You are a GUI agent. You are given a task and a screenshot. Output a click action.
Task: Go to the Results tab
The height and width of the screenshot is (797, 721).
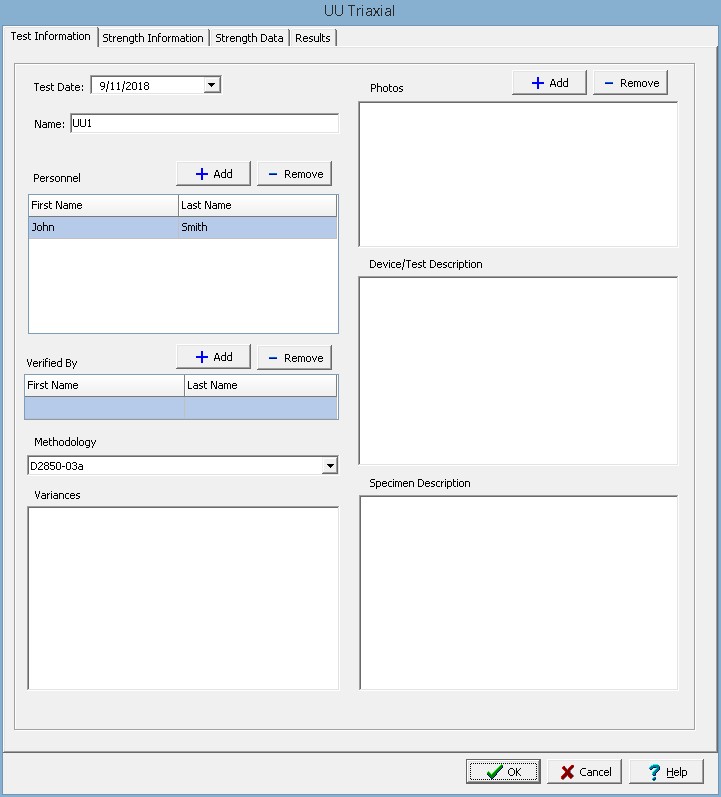click(x=313, y=38)
